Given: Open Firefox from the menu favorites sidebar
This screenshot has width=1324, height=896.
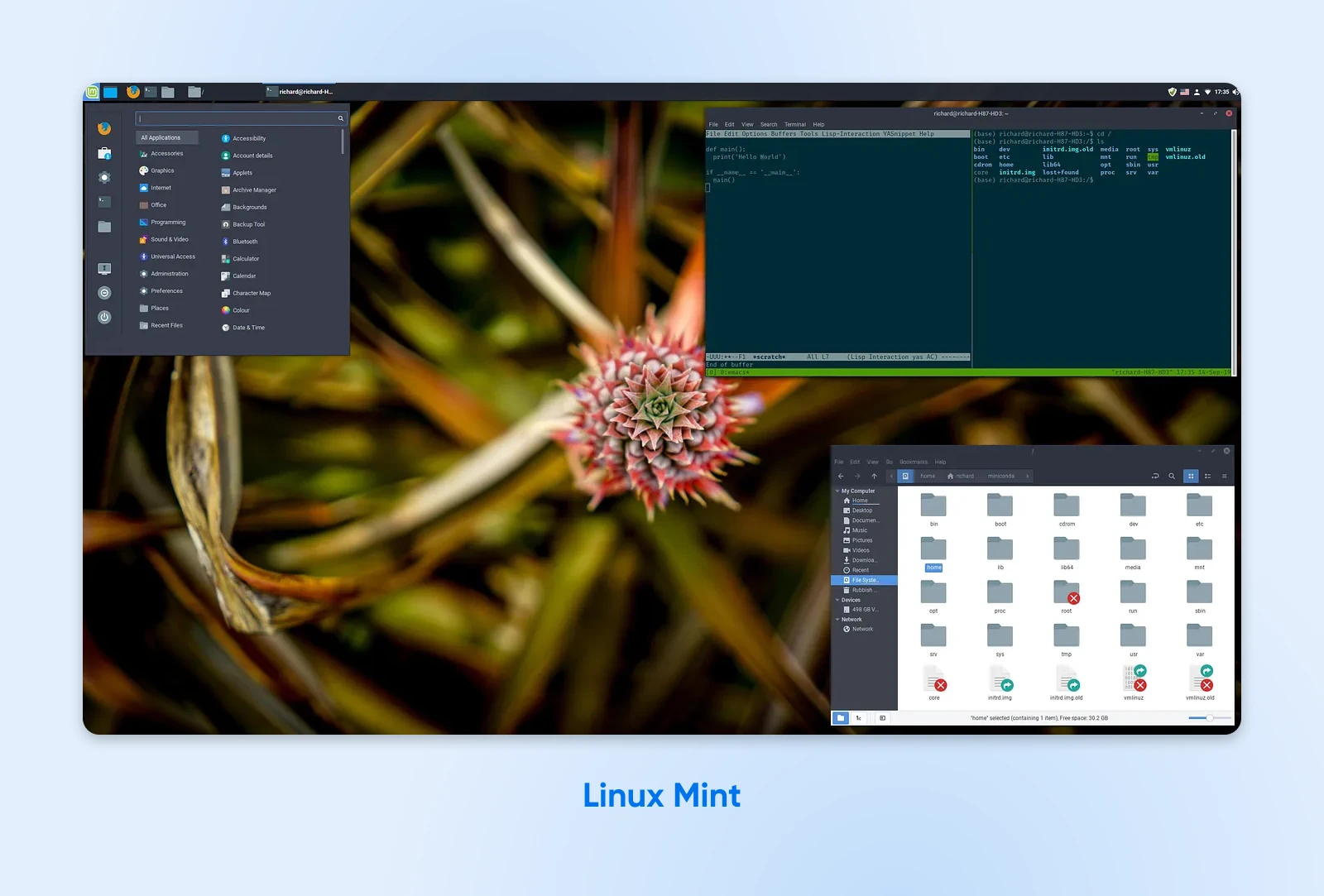Looking at the screenshot, I should click(x=104, y=128).
